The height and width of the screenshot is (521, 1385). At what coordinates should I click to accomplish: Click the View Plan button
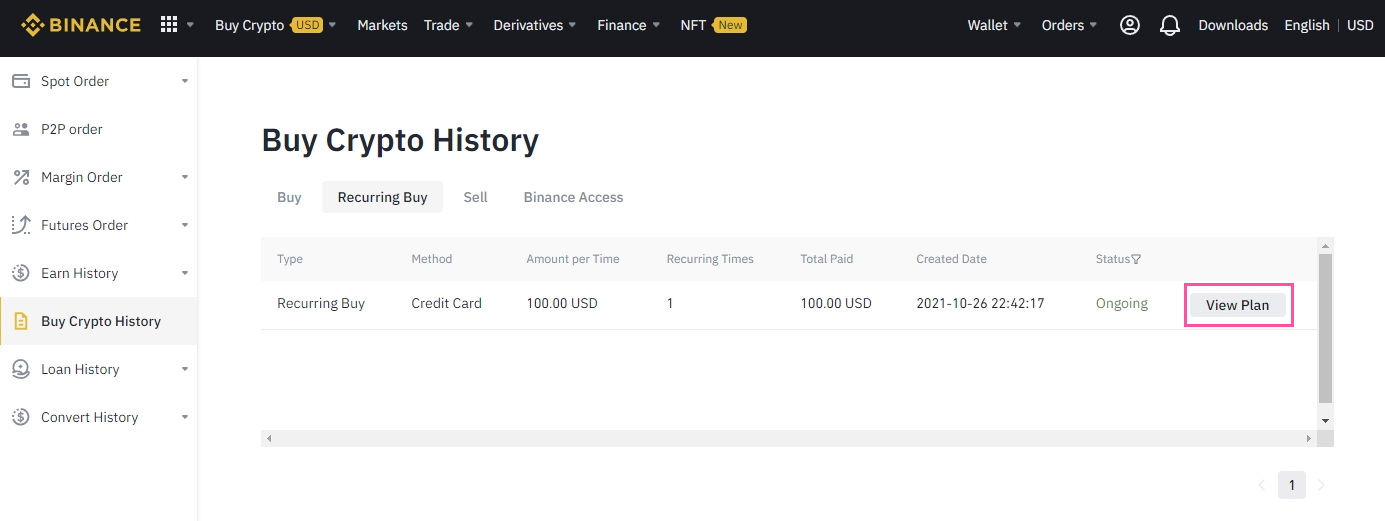pyautogui.click(x=1237, y=305)
